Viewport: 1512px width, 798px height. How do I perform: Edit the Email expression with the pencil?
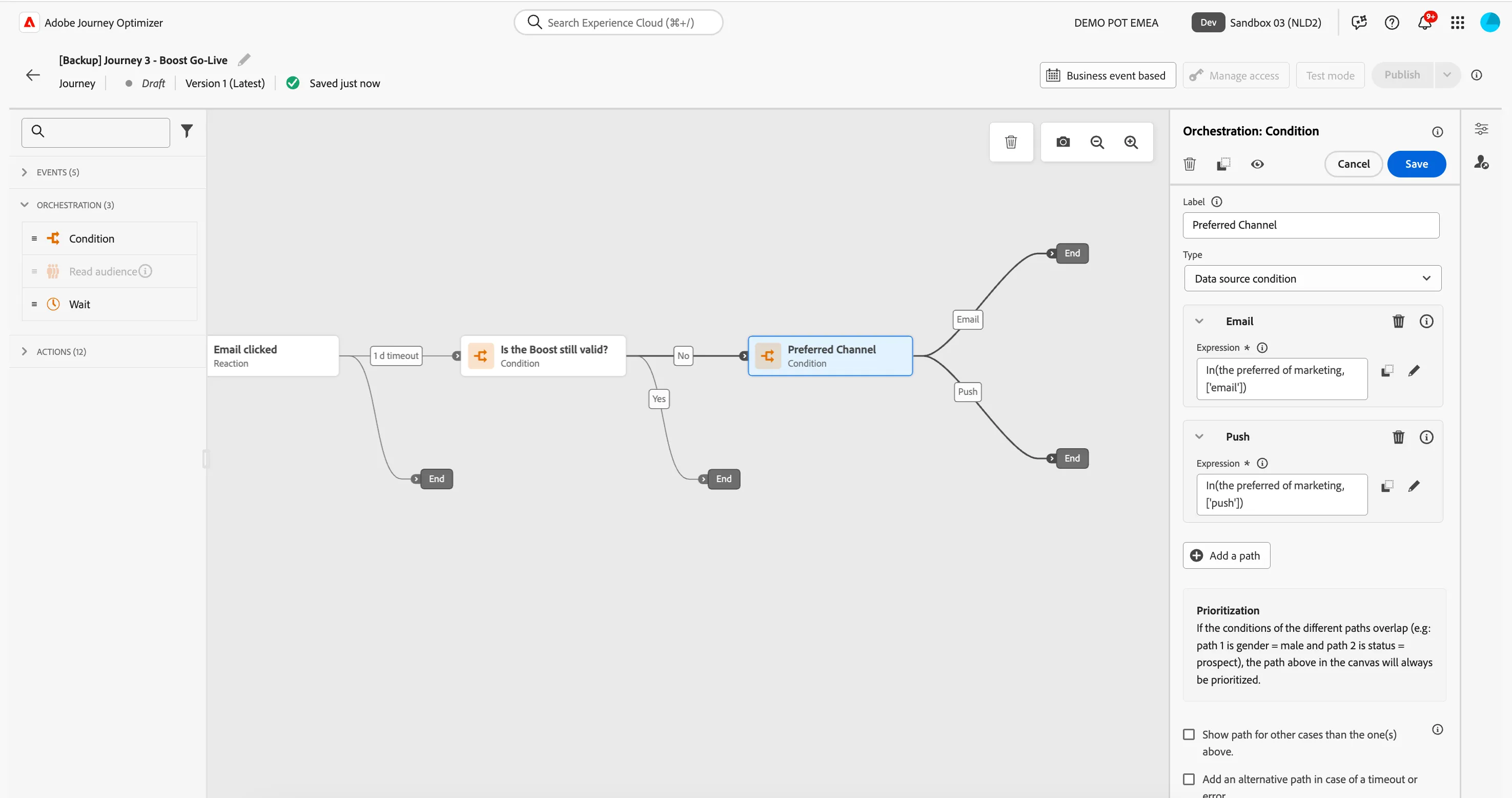click(1414, 370)
